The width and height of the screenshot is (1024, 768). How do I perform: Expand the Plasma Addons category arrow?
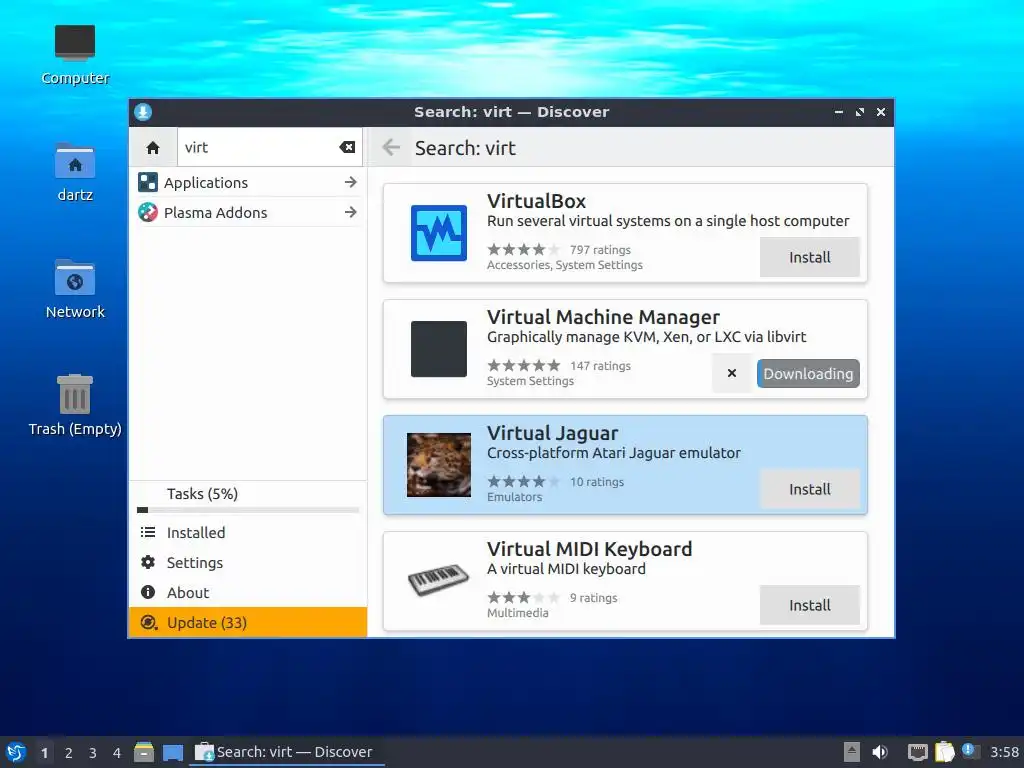351,212
